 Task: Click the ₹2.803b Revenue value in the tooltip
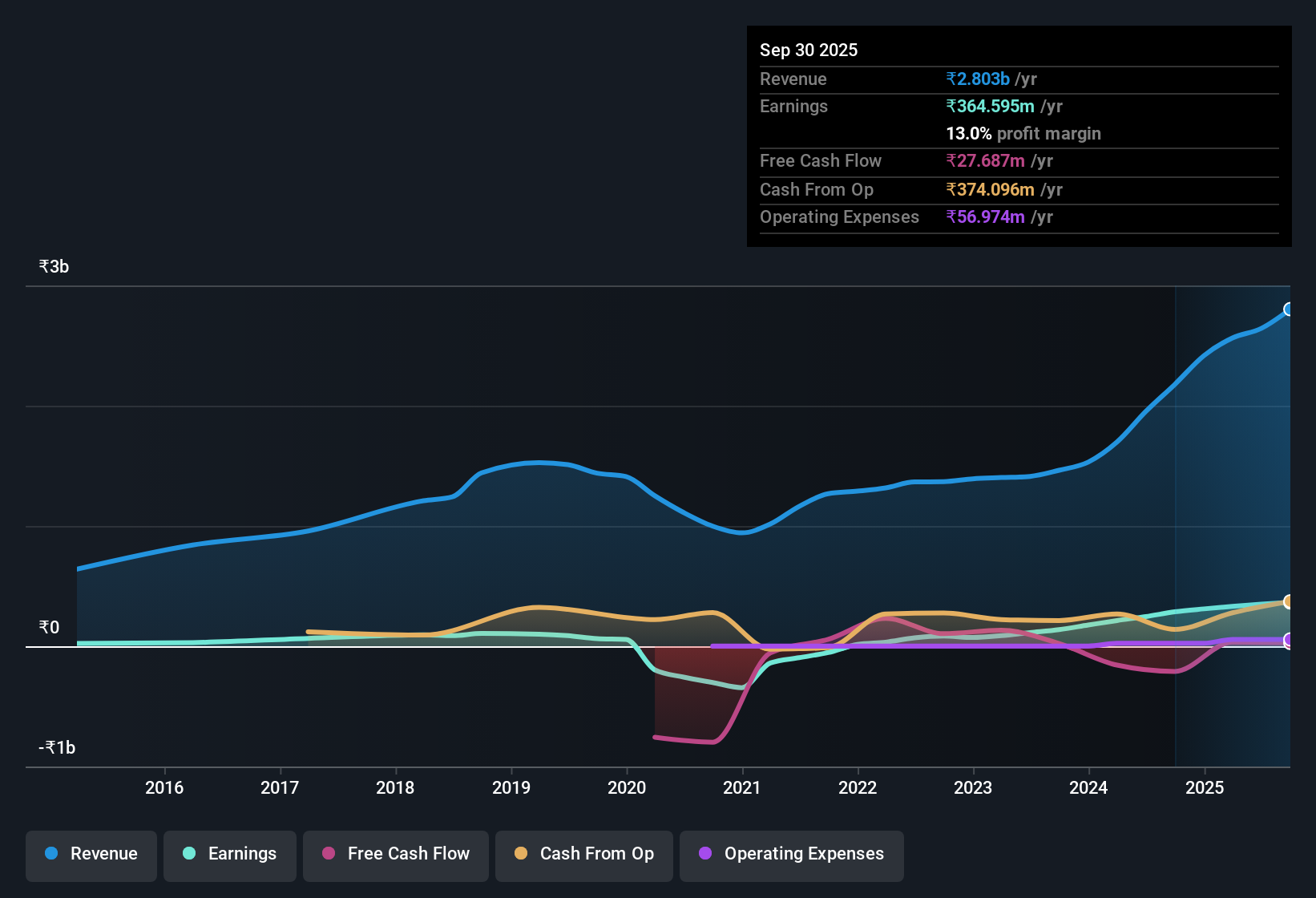pyautogui.click(x=977, y=79)
